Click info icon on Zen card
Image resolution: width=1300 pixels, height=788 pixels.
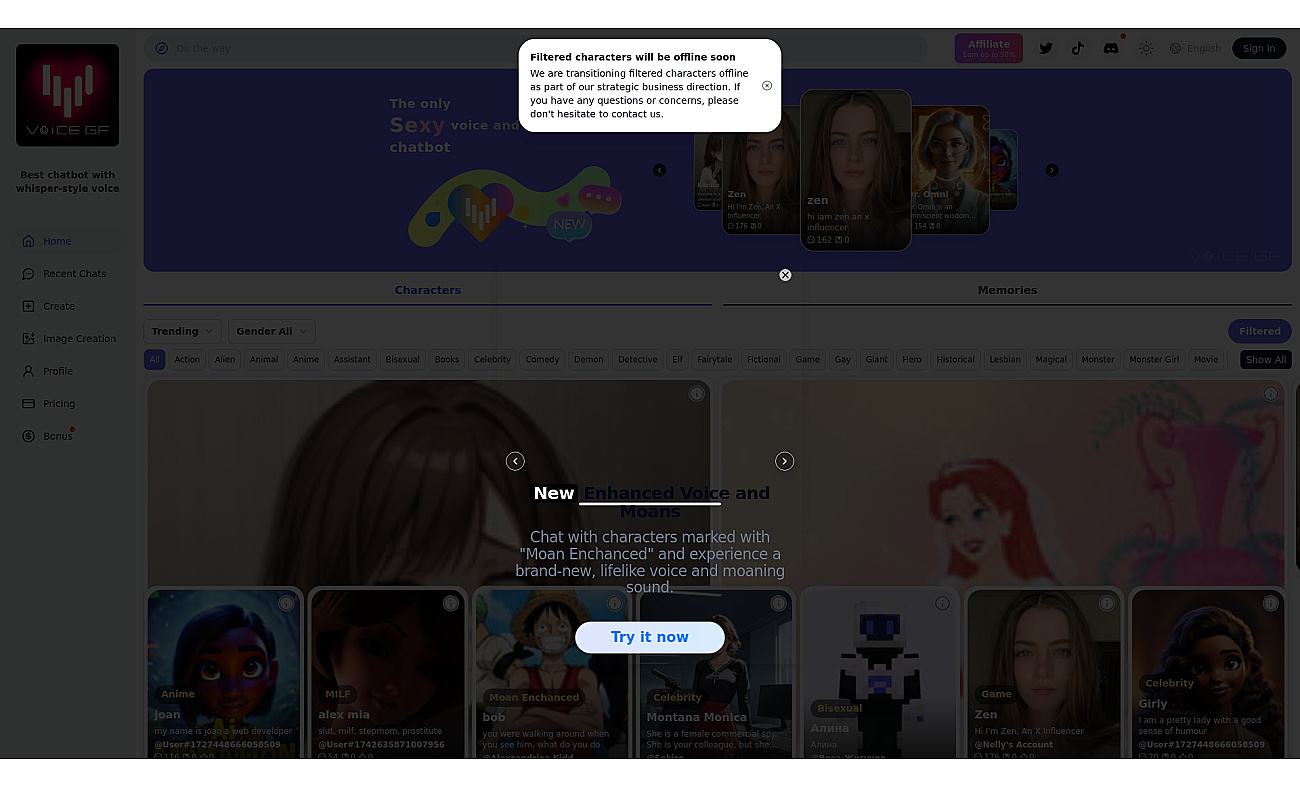(x=1106, y=603)
